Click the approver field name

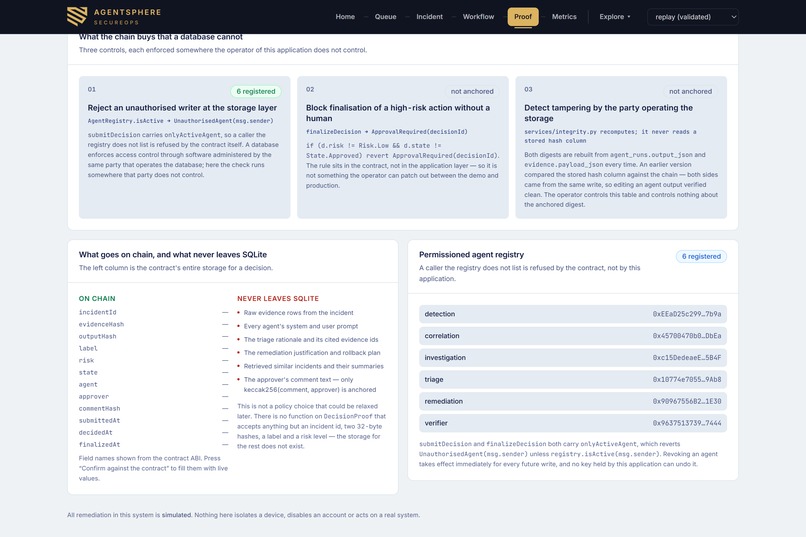[94, 396]
